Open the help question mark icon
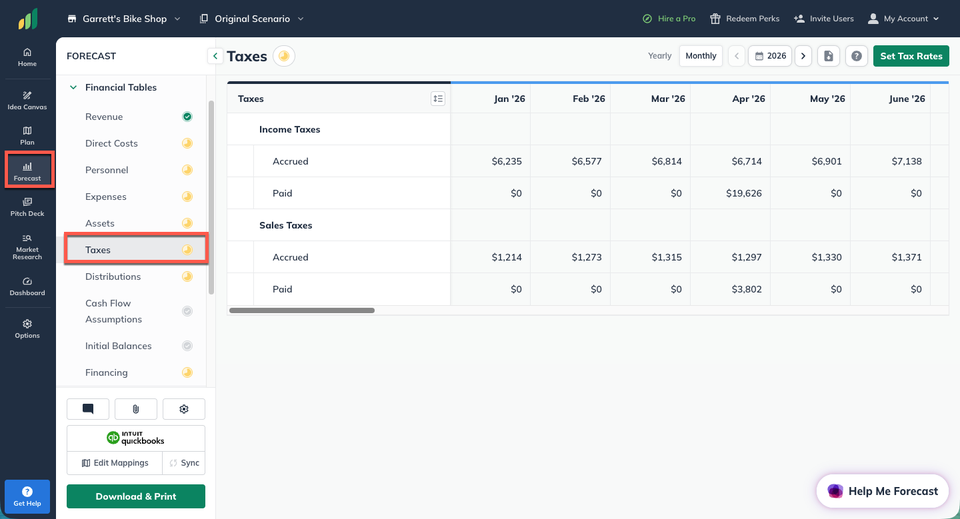This screenshot has height=519, width=960. (856, 56)
